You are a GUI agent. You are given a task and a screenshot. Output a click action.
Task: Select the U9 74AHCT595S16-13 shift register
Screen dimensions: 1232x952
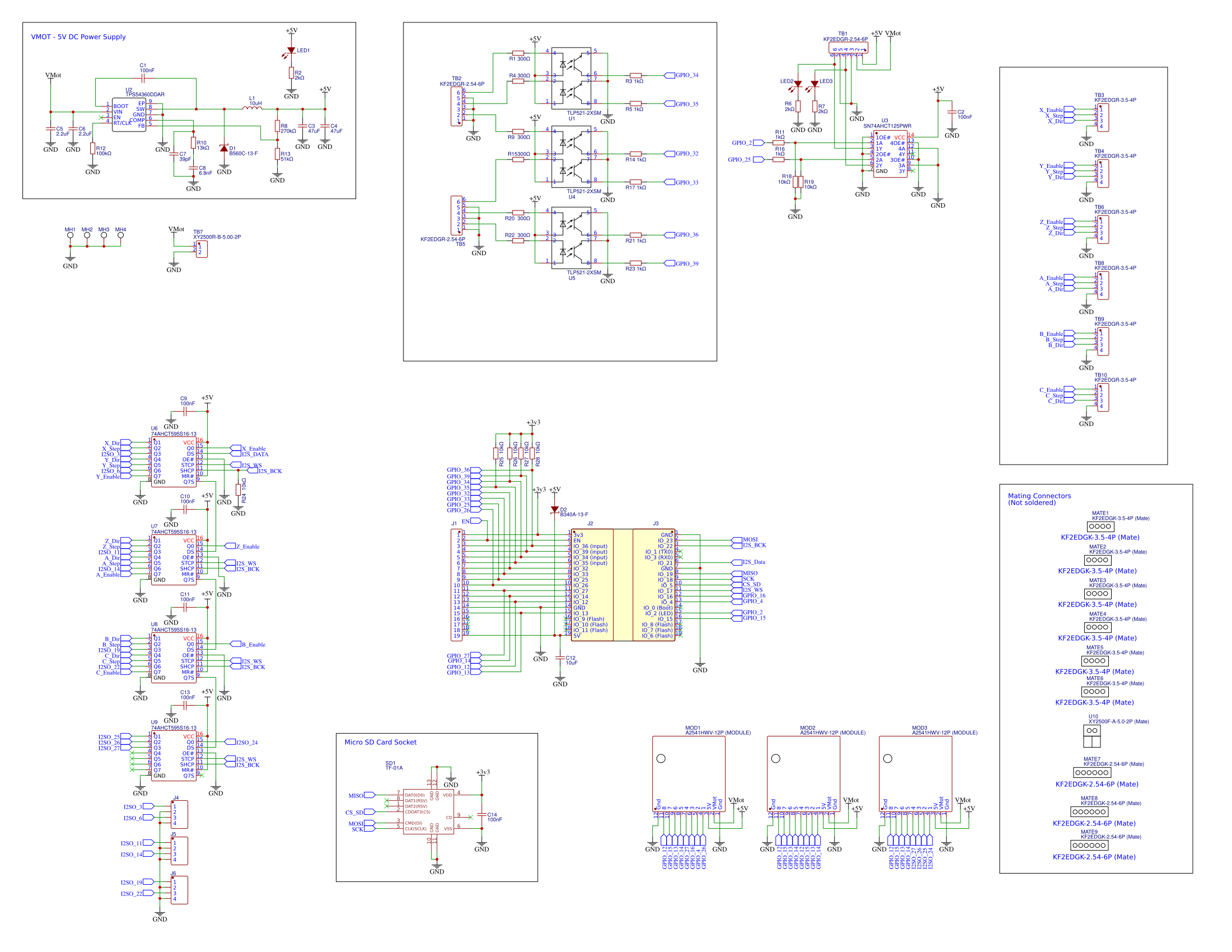point(174,756)
